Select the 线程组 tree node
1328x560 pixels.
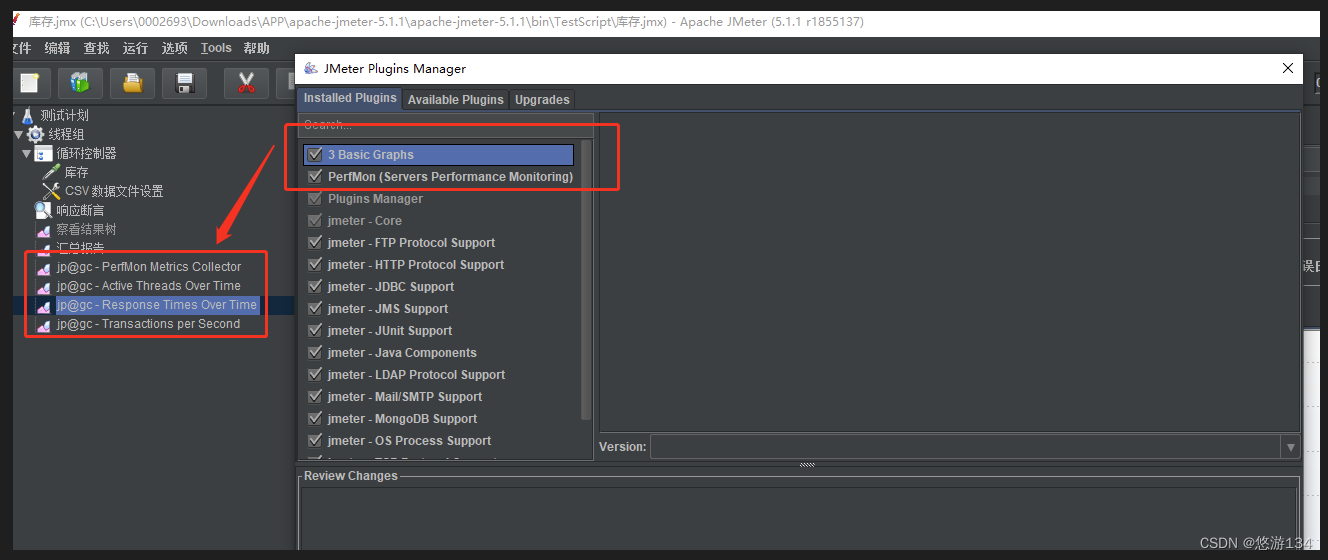(67, 134)
